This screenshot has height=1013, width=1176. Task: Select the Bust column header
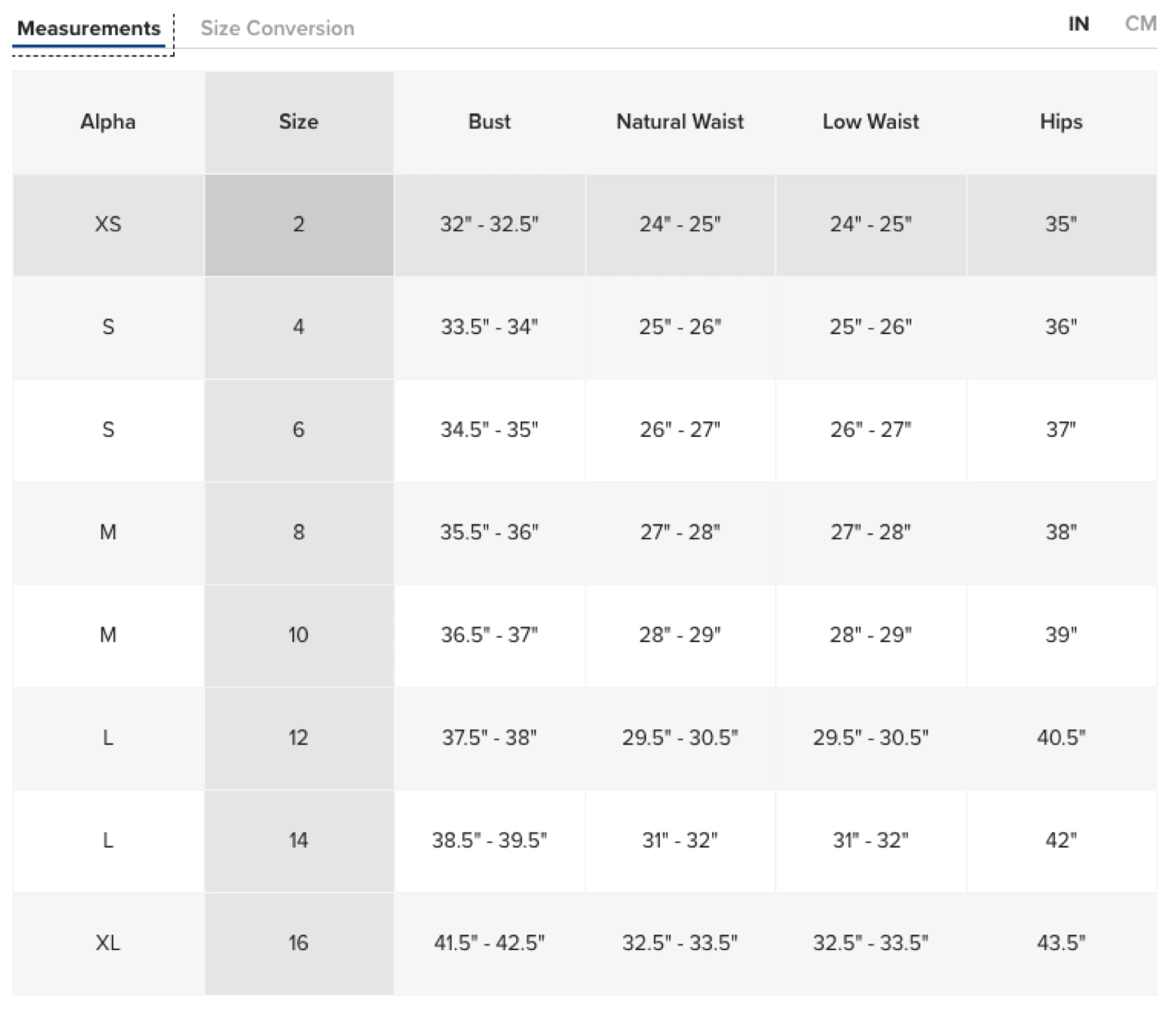click(489, 122)
